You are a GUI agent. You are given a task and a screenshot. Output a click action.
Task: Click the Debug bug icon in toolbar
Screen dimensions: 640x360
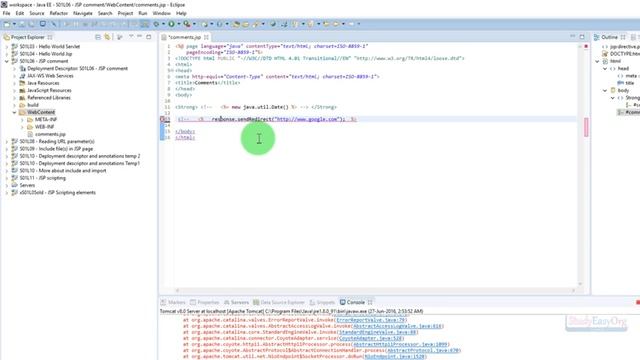[x=156, y=24]
